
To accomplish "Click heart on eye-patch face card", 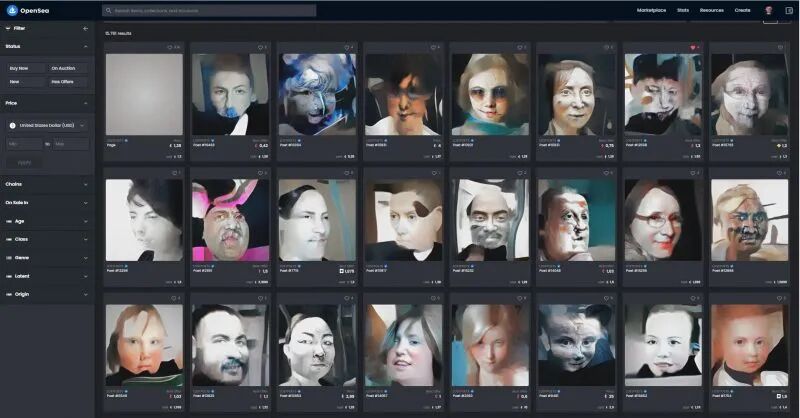I will coord(434,173).
